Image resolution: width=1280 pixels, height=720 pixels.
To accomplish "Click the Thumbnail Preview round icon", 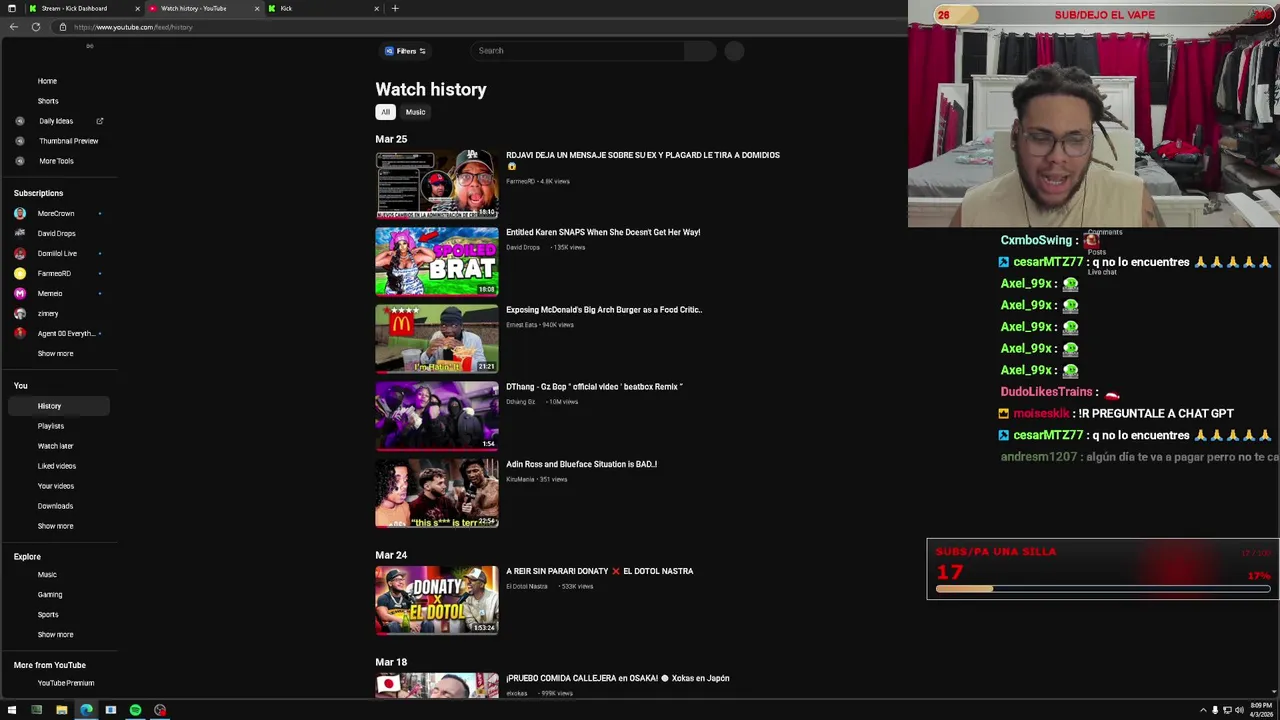I will point(20,141).
